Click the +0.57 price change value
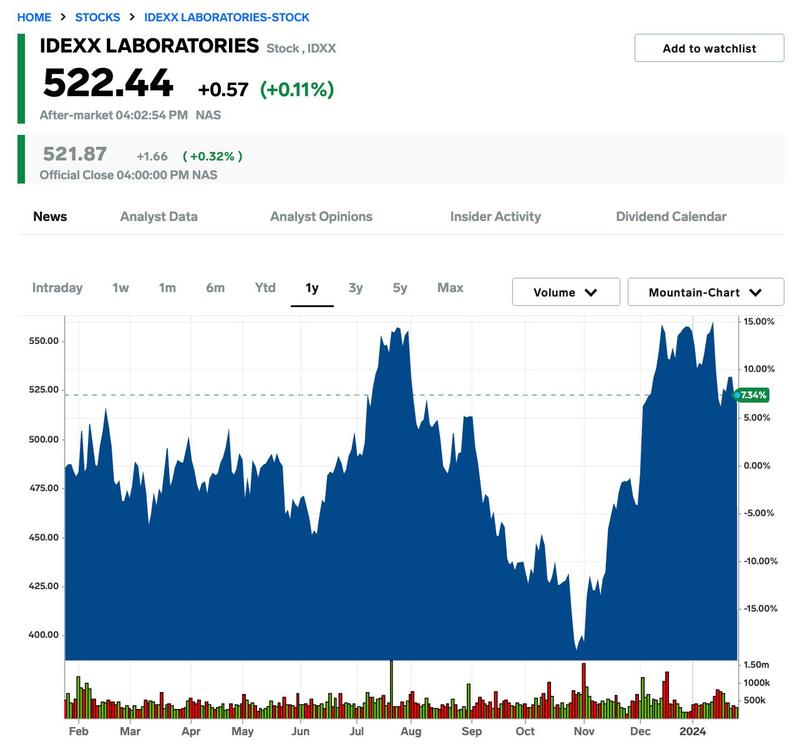The width and height of the screenshot is (800, 749). tap(223, 89)
